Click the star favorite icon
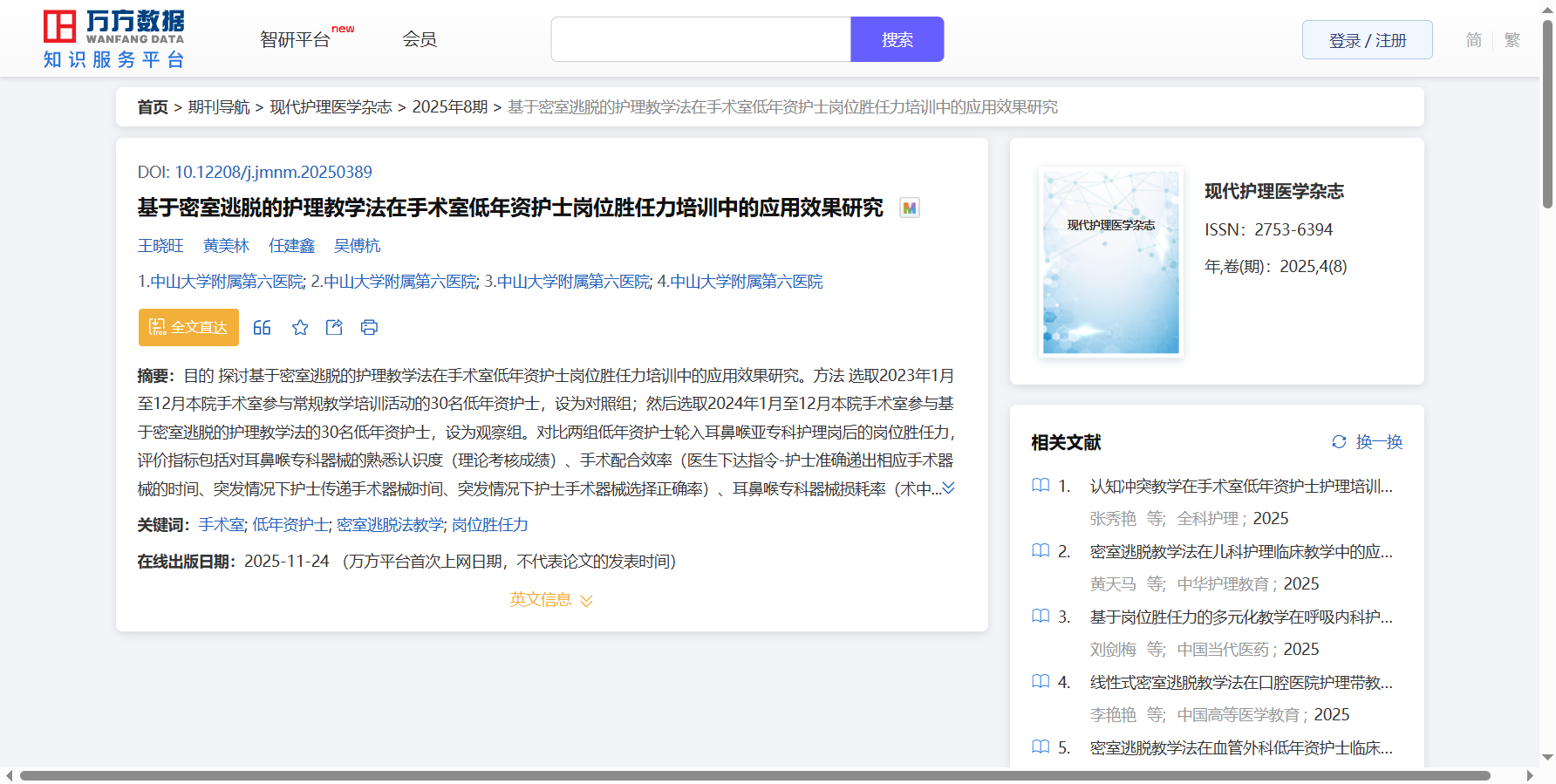1556x784 pixels. tap(300, 328)
